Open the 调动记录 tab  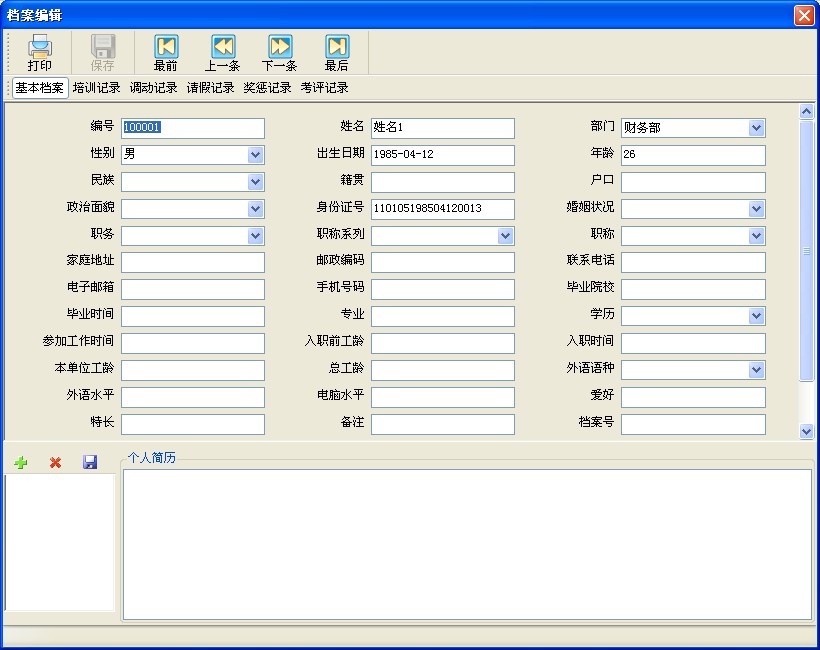pyautogui.click(x=154, y=88)
